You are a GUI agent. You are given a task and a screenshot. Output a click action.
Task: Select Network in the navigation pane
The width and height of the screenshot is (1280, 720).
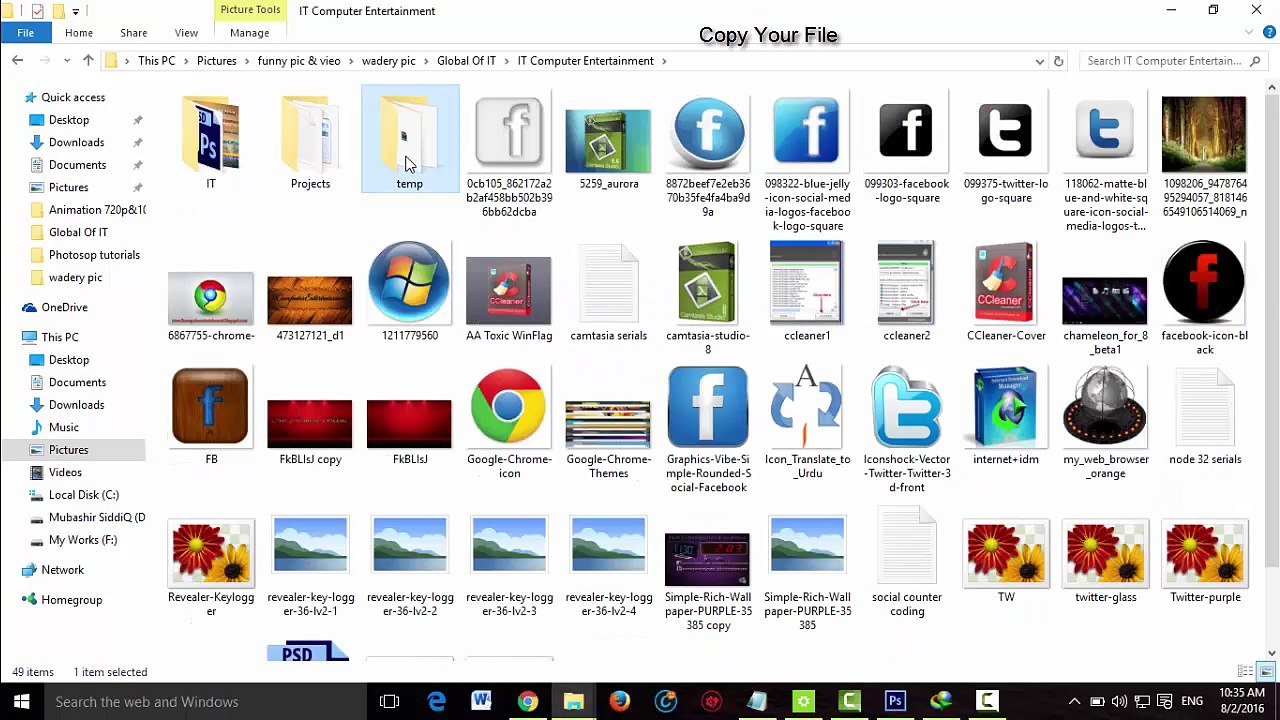pyautogui.click(x=62, y=570)
